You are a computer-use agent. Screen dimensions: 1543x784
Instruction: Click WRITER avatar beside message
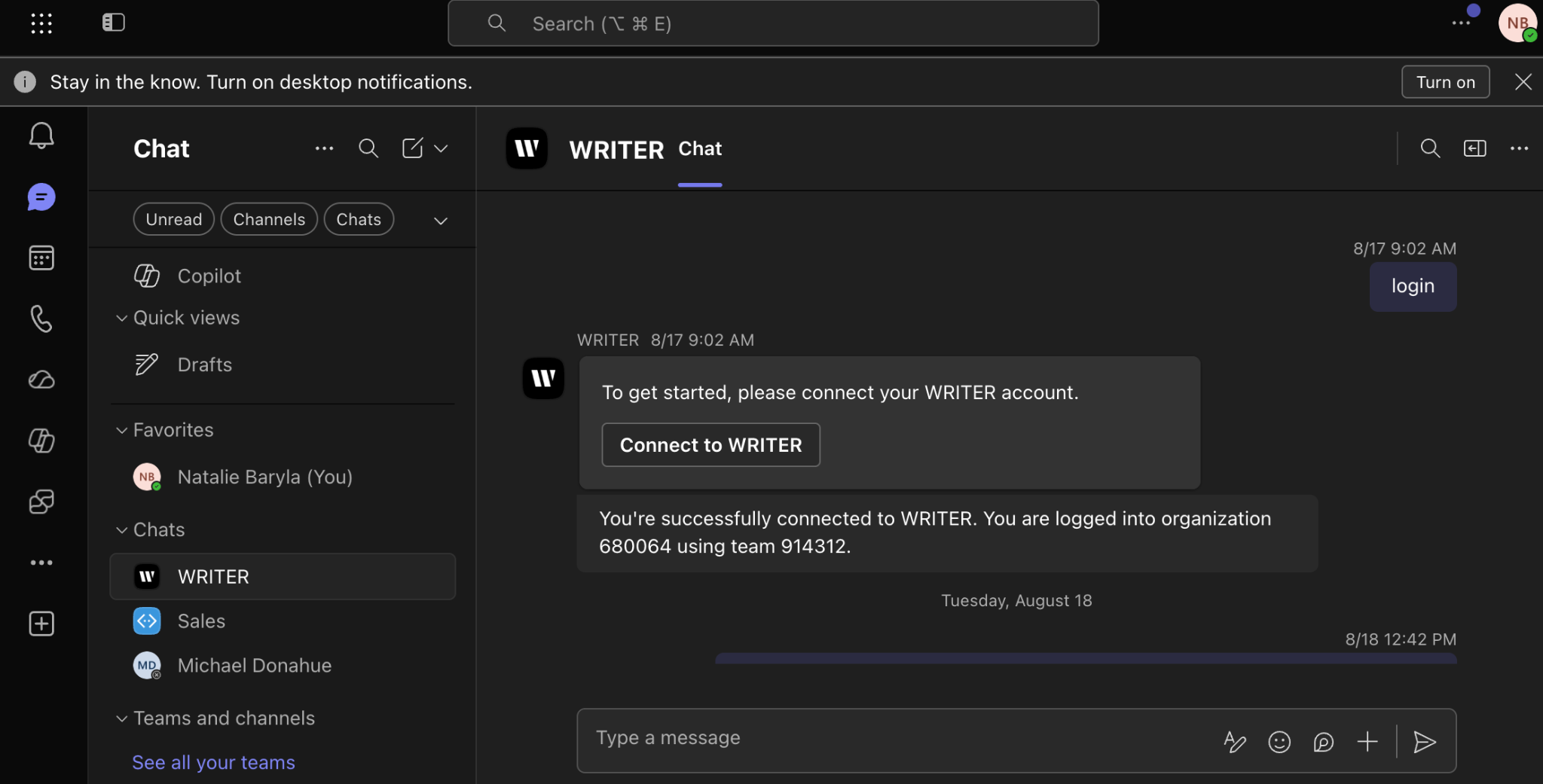543,378
